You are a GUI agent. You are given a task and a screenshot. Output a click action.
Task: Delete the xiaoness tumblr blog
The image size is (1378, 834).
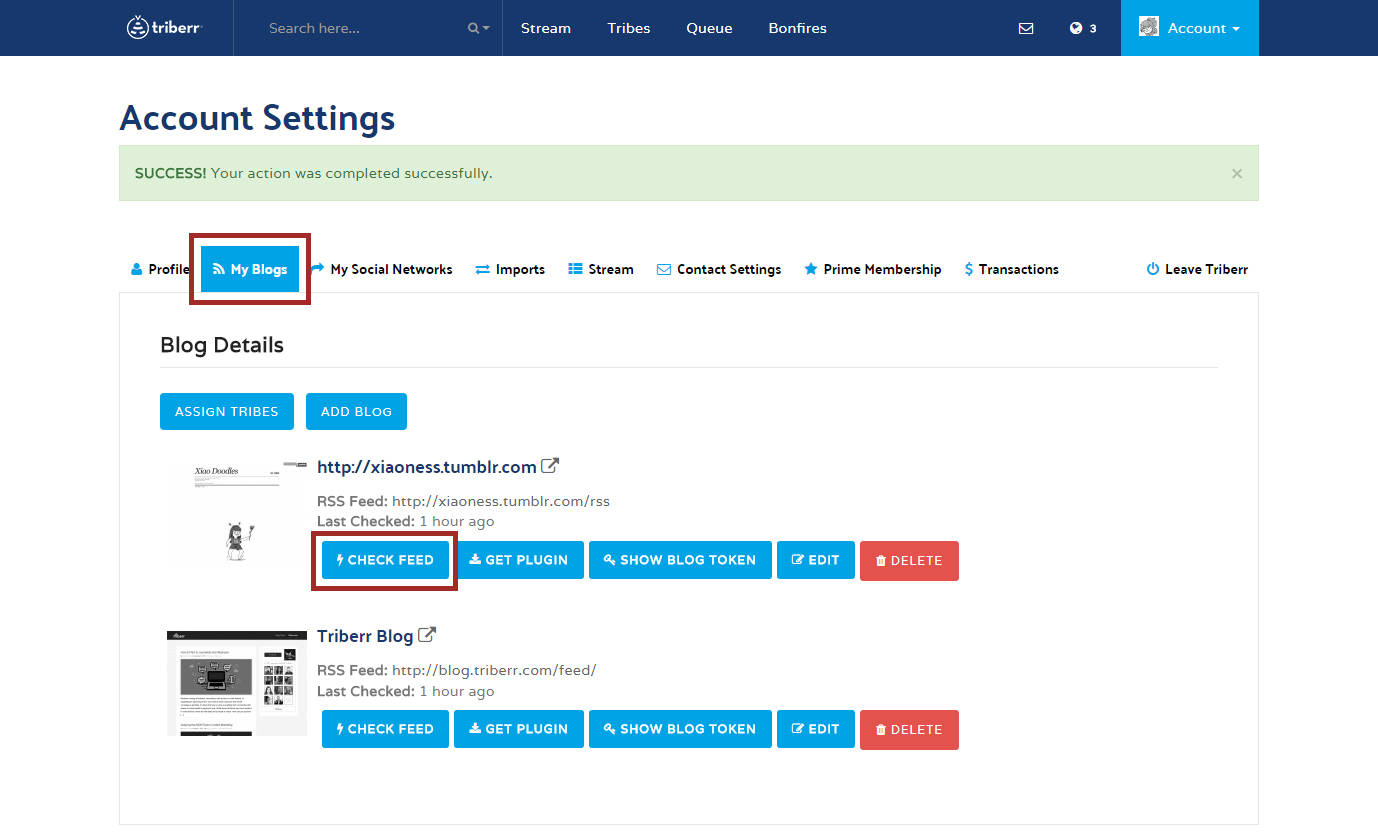[909, 560]
